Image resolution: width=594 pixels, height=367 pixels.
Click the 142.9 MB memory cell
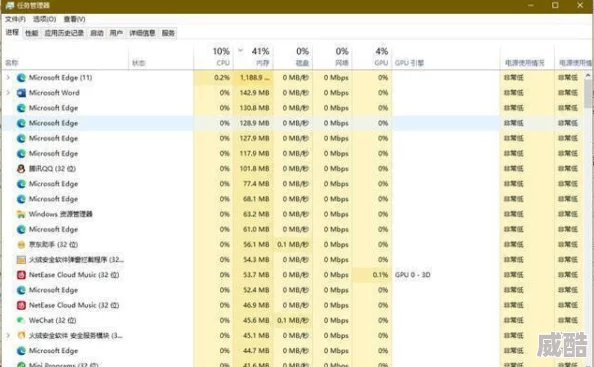pyautogui.click(x=253, y=93)
